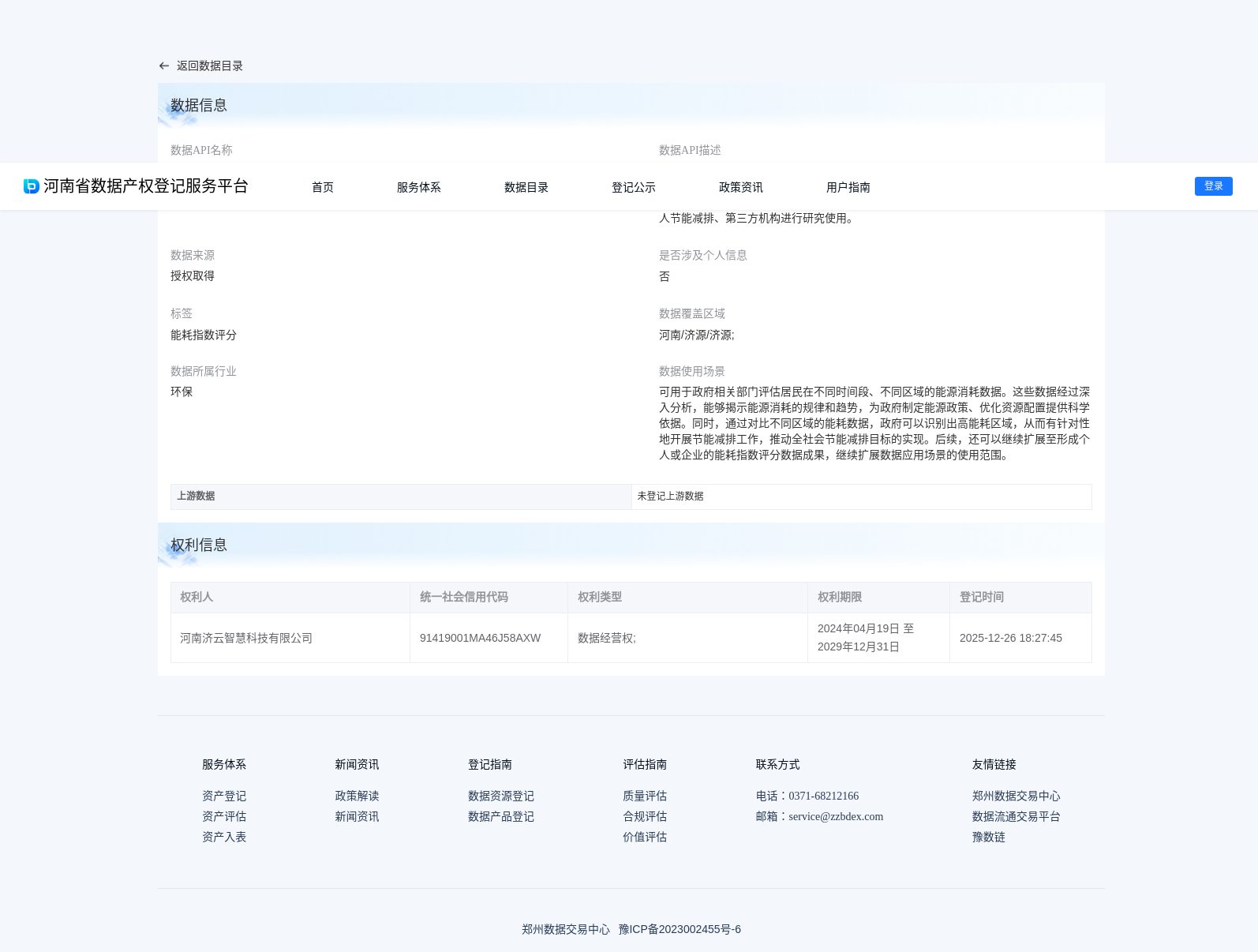Open 政策资讯 navigation item

point(741,187)
